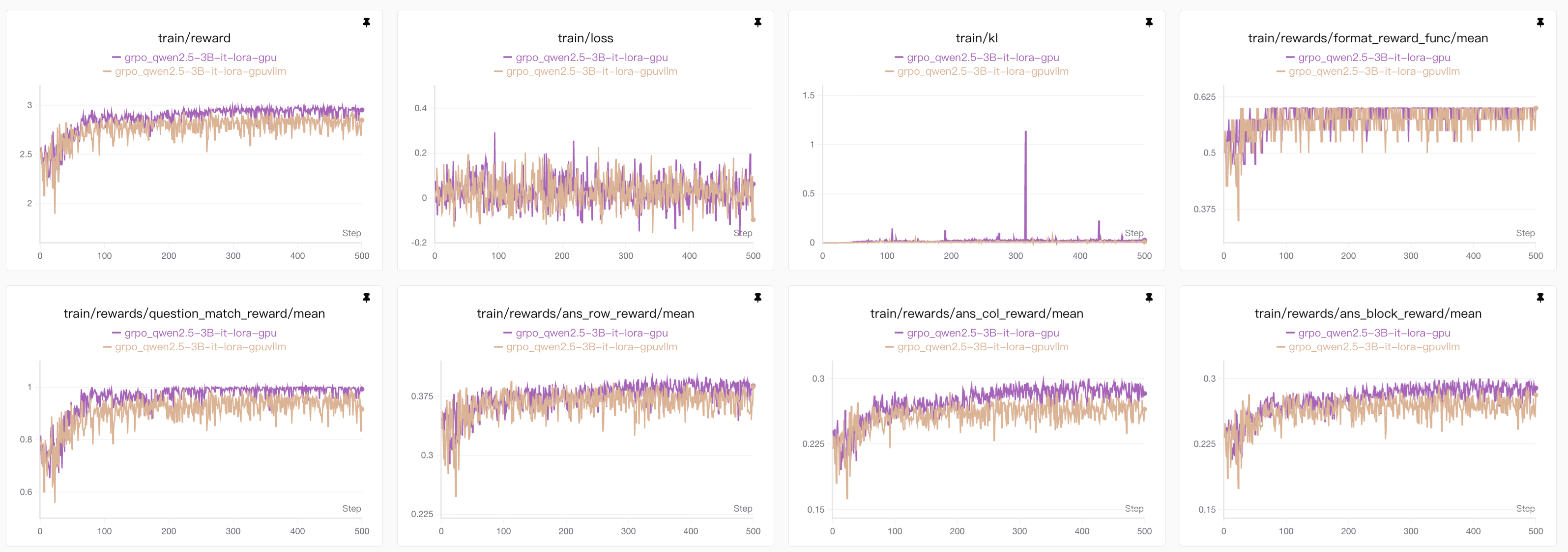Toggle purple lora-gpu series in train/reward legend

pos(200,57)
